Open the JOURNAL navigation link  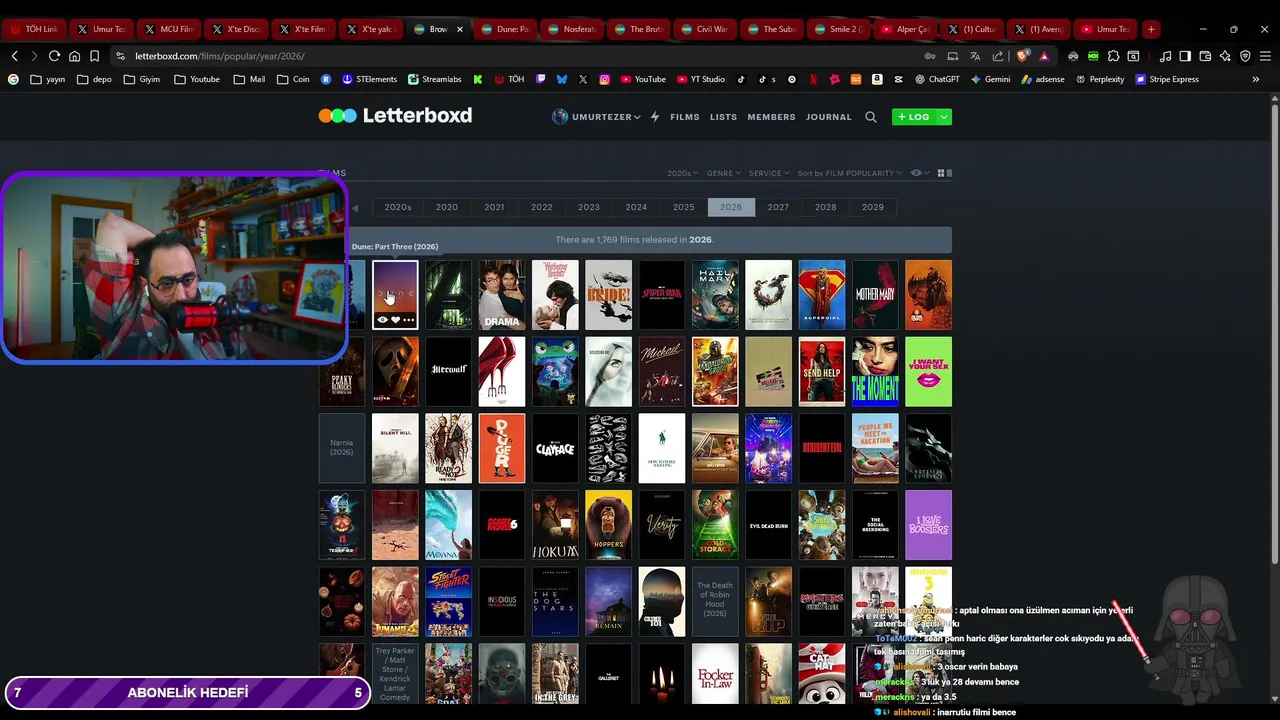click(x=829, y=117)
